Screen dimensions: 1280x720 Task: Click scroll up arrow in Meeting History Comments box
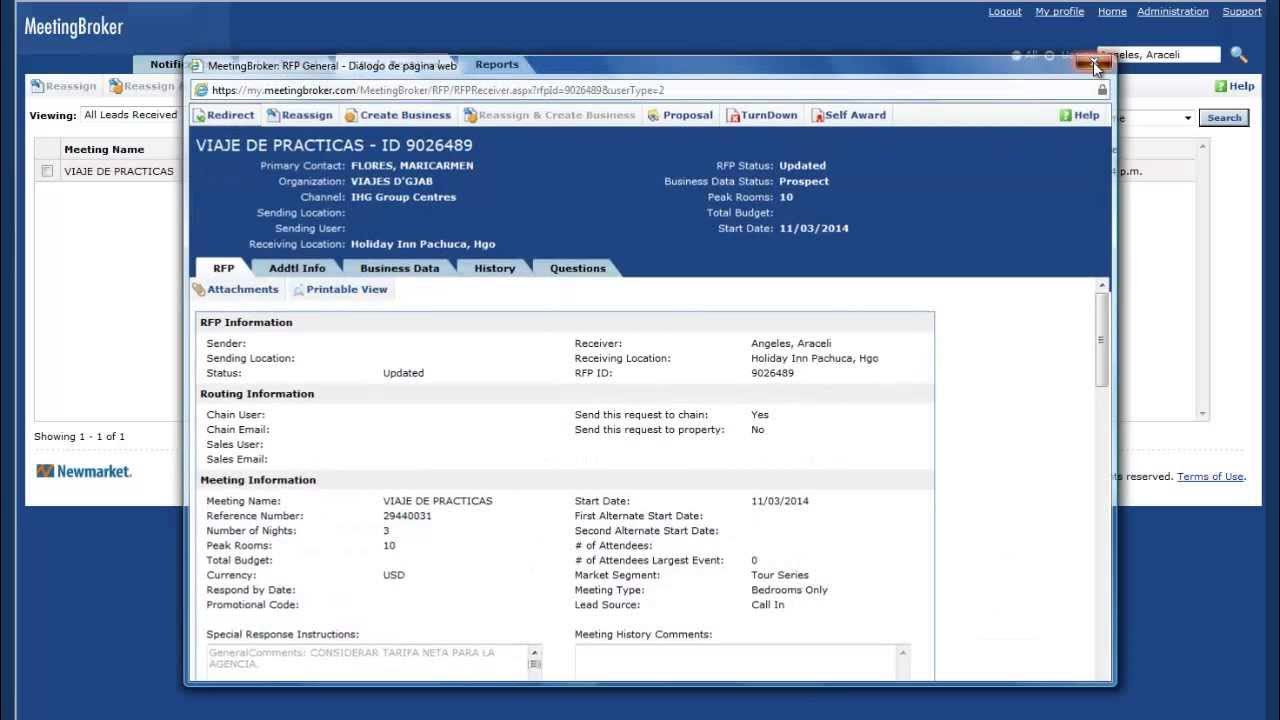pos(903,653)
